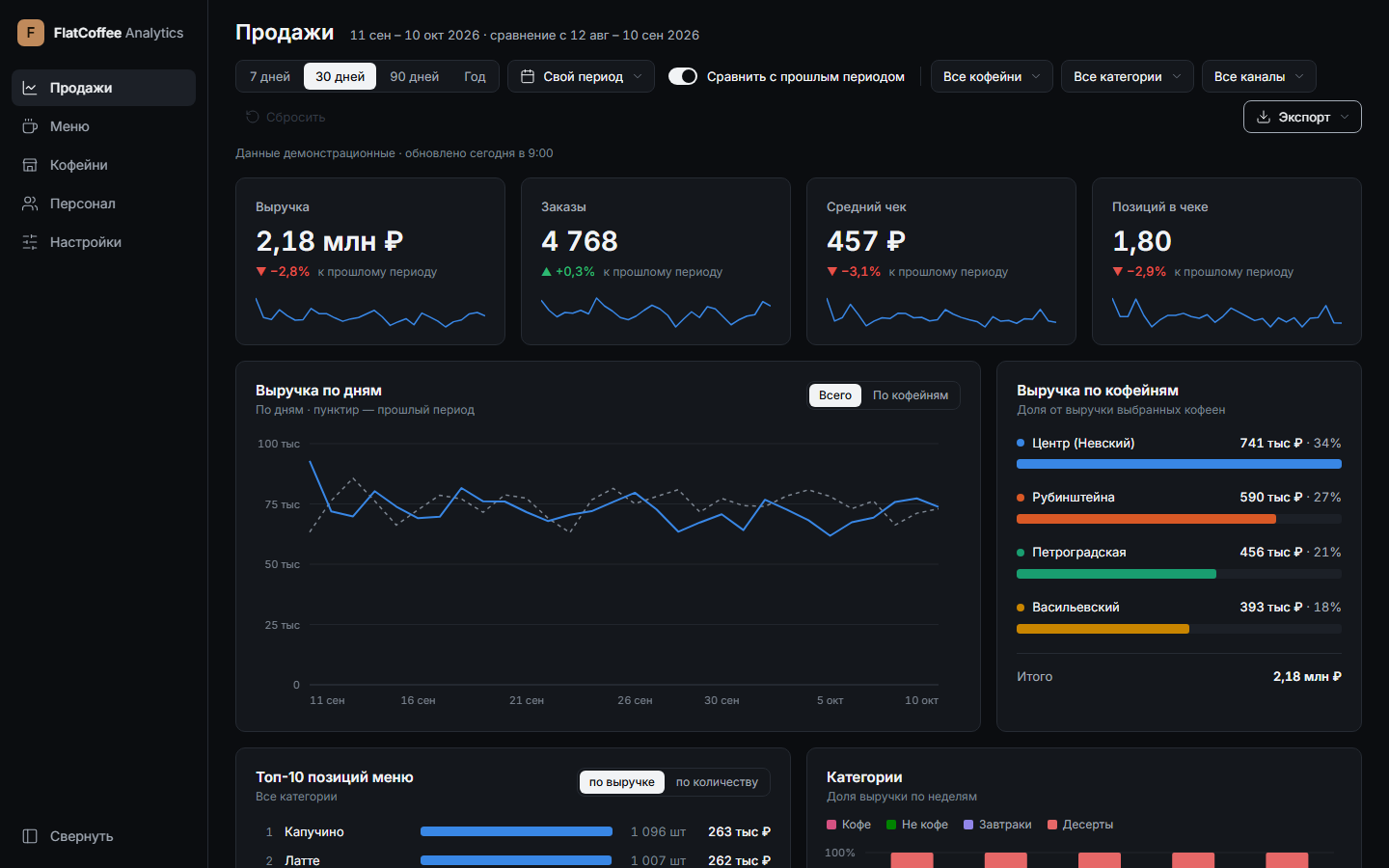Click the download icon in Экспорт
The image size is (1389, 868).
coord(1264,117)
